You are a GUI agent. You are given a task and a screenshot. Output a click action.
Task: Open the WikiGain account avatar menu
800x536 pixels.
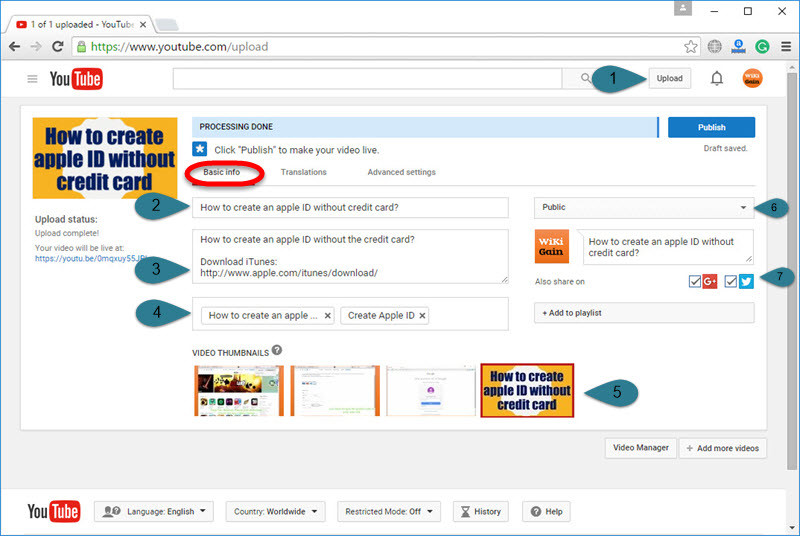pyautogui.click(x=752, y=78)
